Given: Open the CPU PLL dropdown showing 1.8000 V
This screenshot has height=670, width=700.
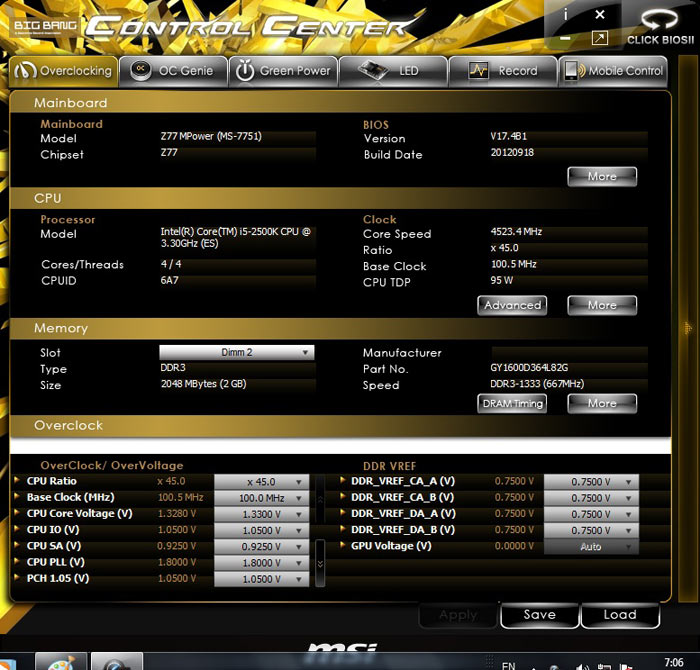Looking at the screenshot, I should coord(262,563).
